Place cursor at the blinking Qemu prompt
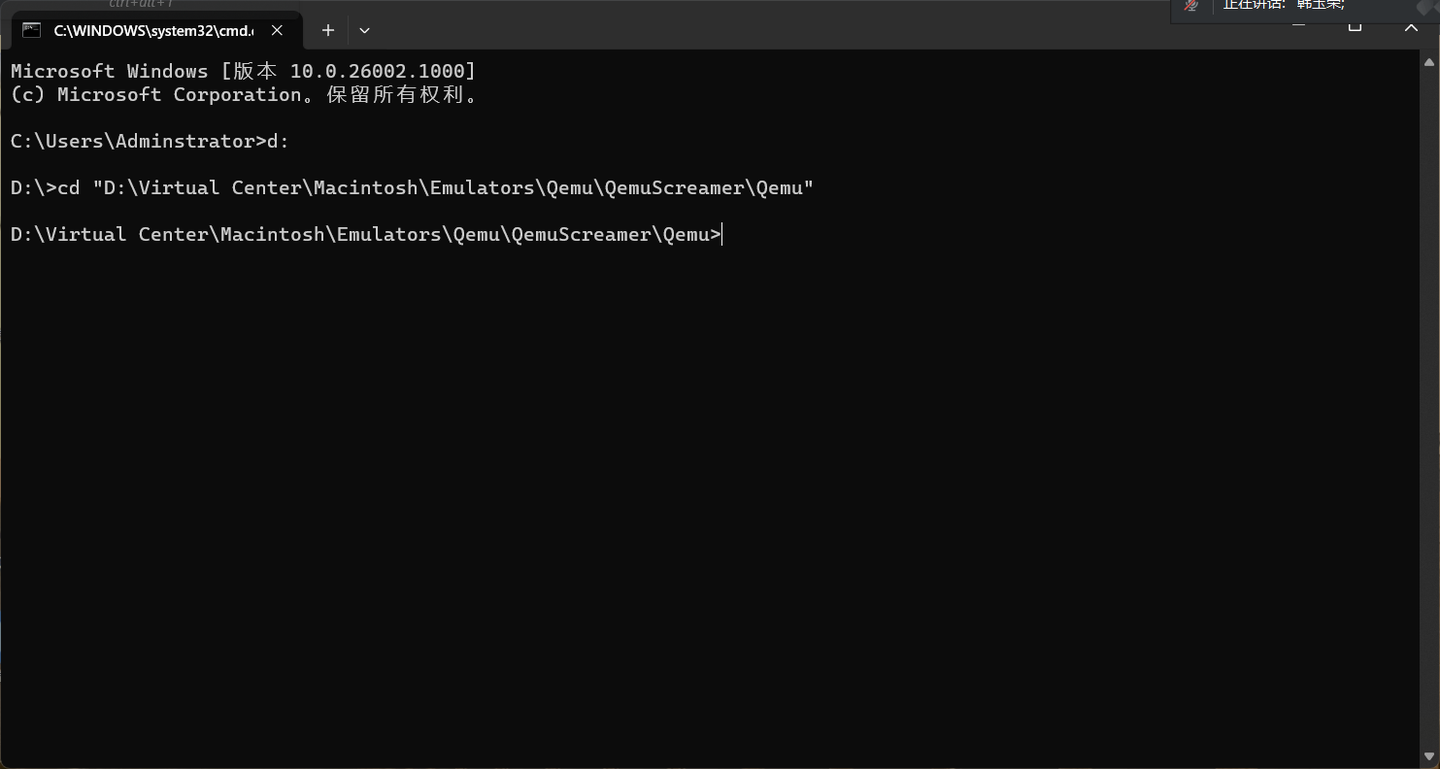Screen dimensions: 1440x769 722,234
